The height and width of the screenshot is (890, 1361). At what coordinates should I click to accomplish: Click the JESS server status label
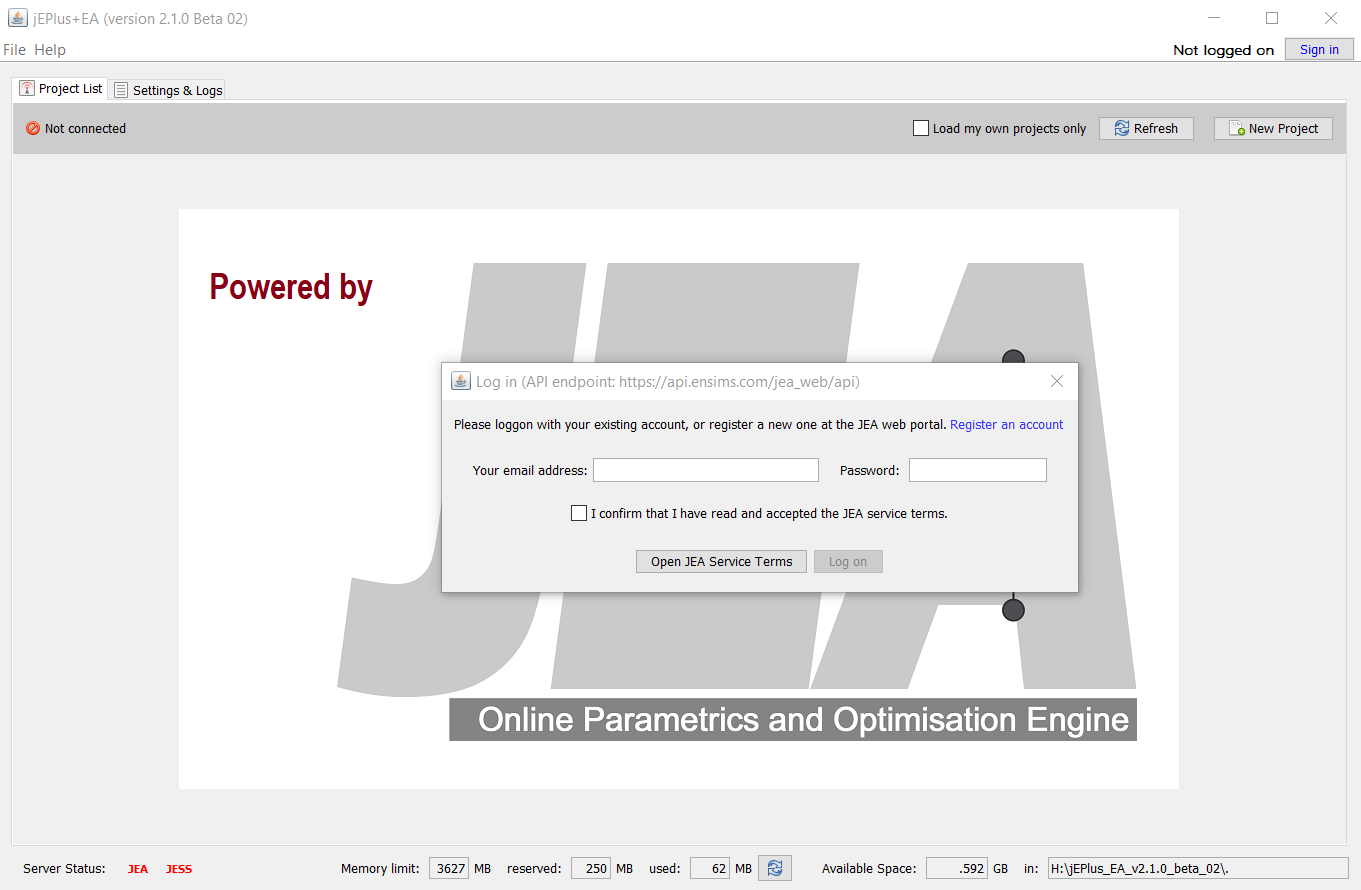coord(179,869)
